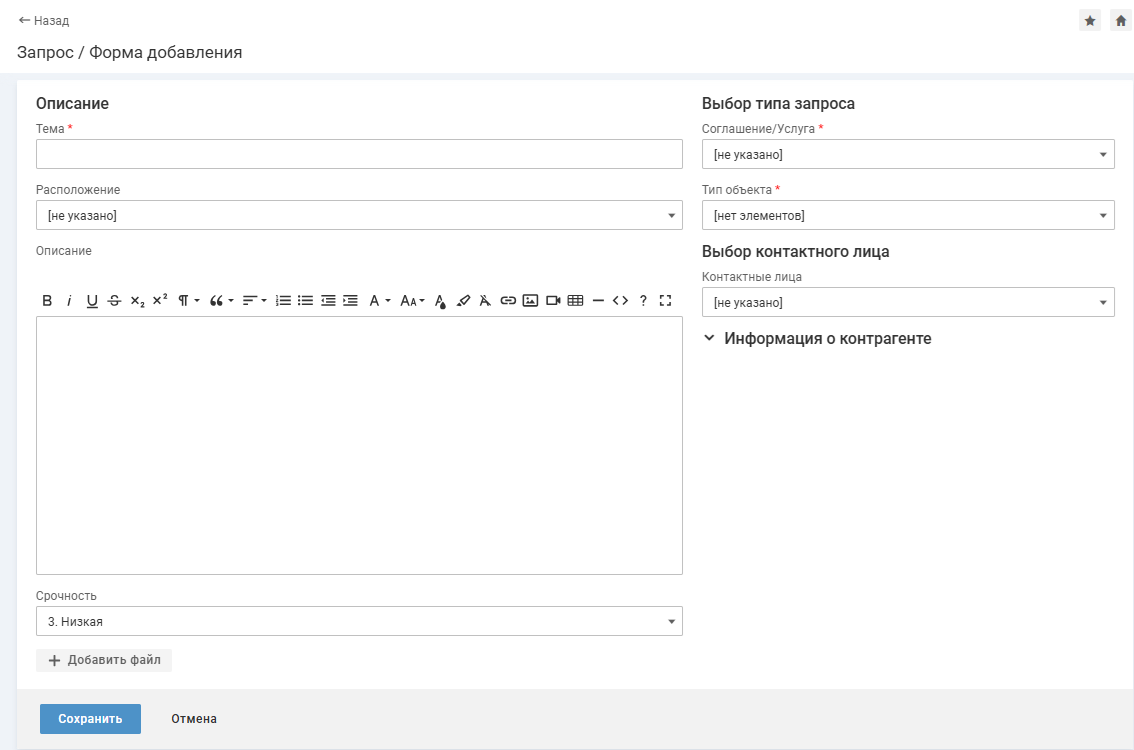Click into the Тема input field
Image resolution: width=1134 pixels, height=750 pixels.
pyautogui.click(x=359, y=154)
